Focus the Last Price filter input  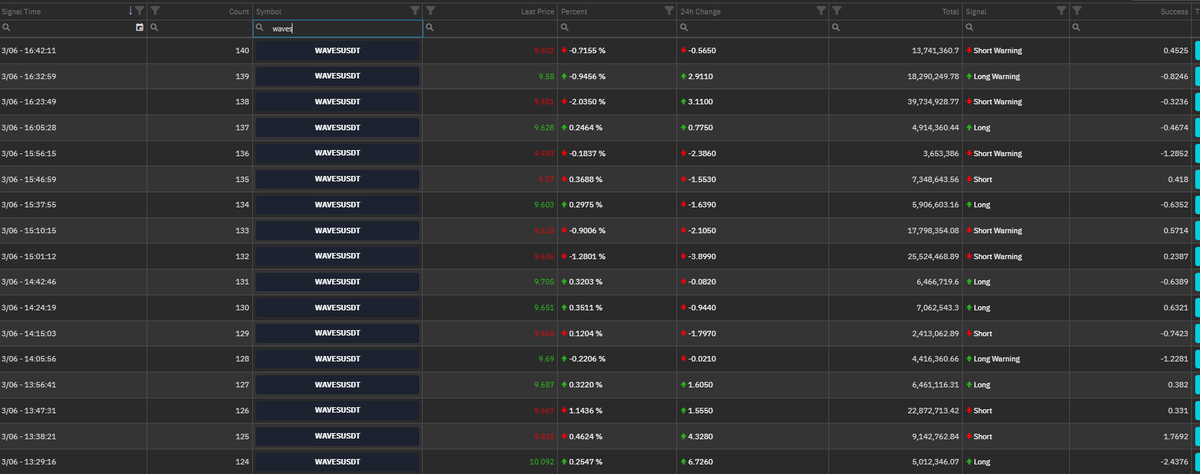point(490,28)
